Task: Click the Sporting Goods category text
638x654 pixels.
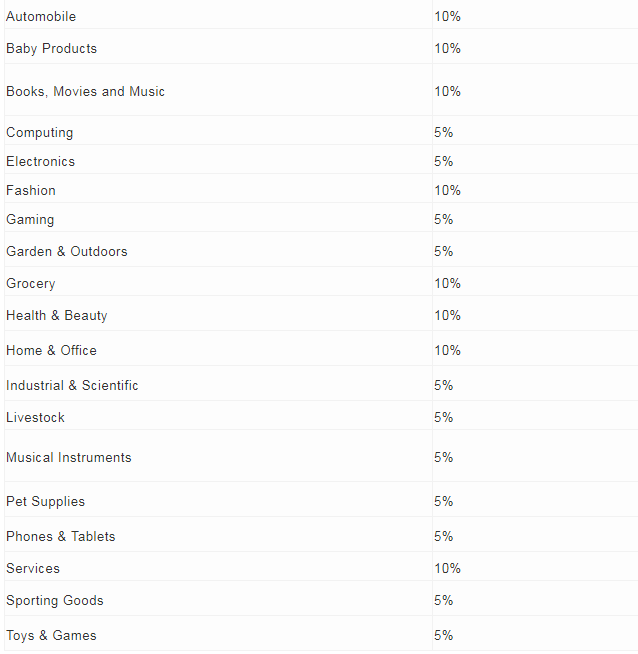Action: pyautogui.click(x=55, y=601)
